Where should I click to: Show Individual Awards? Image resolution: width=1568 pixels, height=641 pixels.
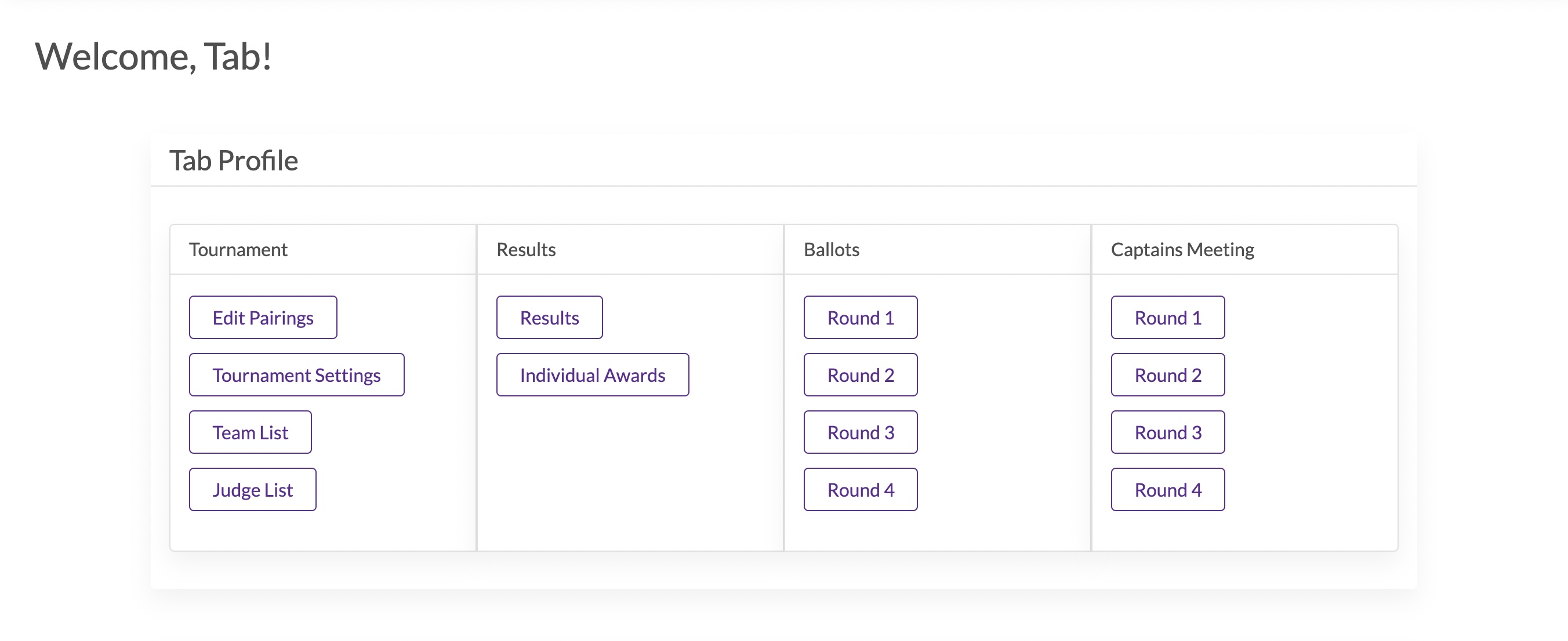click(592, 374)
